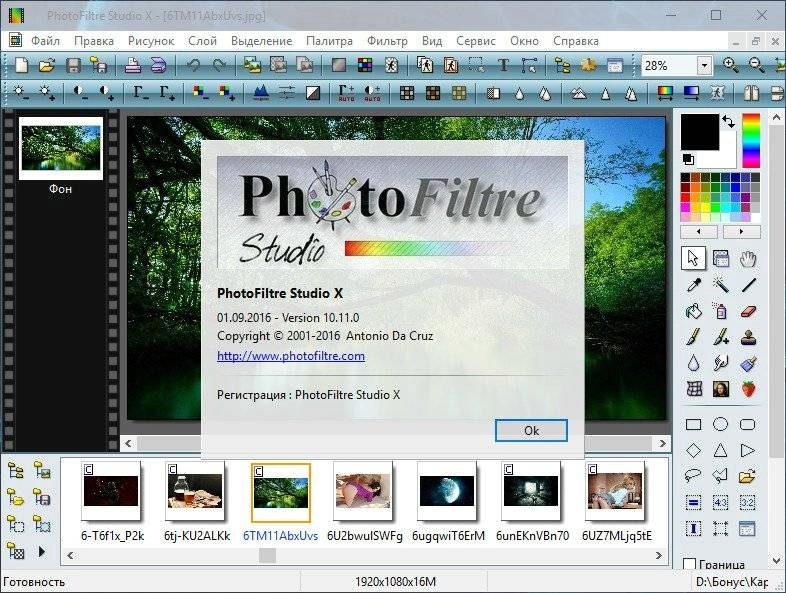Image resolution: width=786 pixels, height=593 pixels.
Task: Select the Clone Stamp tool
Action: [748, 337]
